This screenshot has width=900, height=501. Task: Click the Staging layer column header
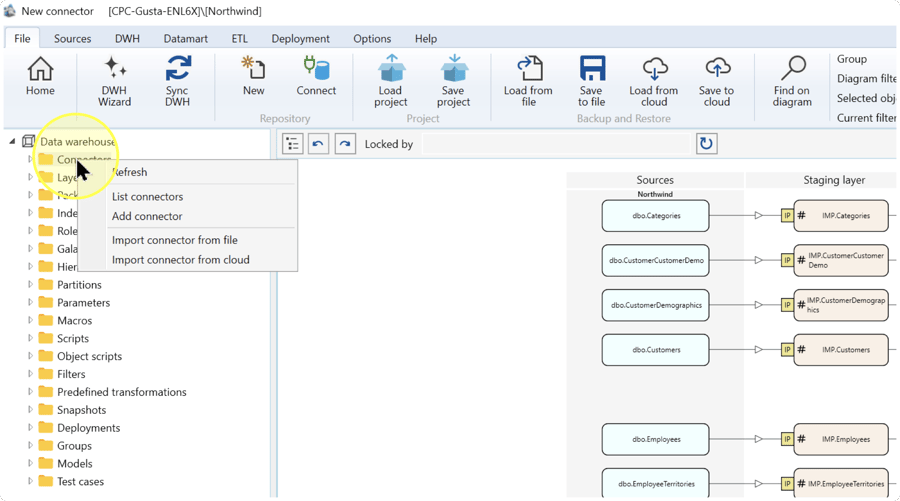833,180
